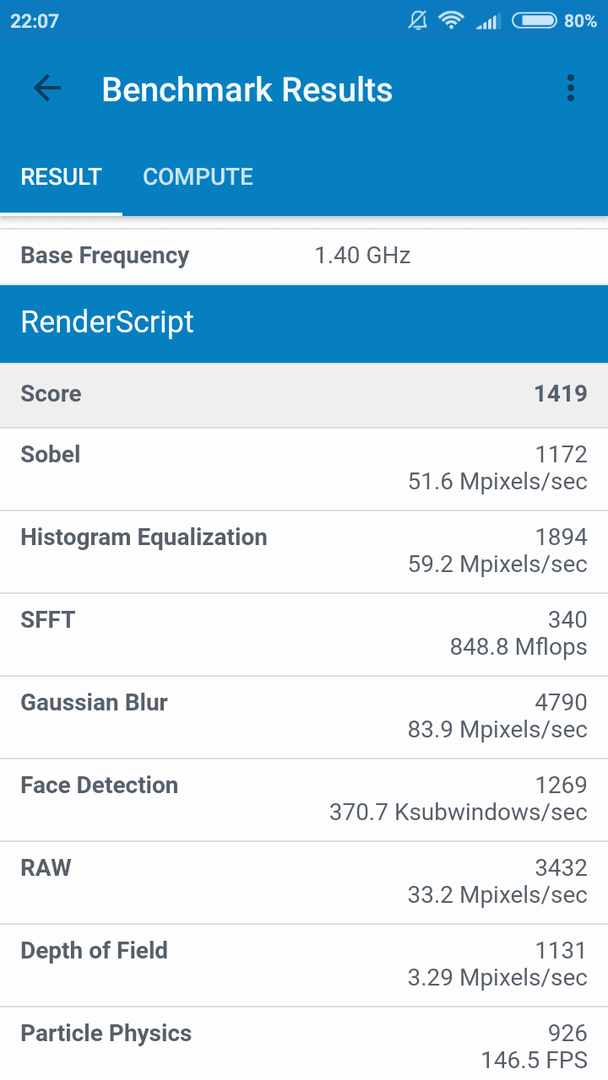Tap the SFFT result row
The width and height of the screenshot is (608, 1080).
304,634
